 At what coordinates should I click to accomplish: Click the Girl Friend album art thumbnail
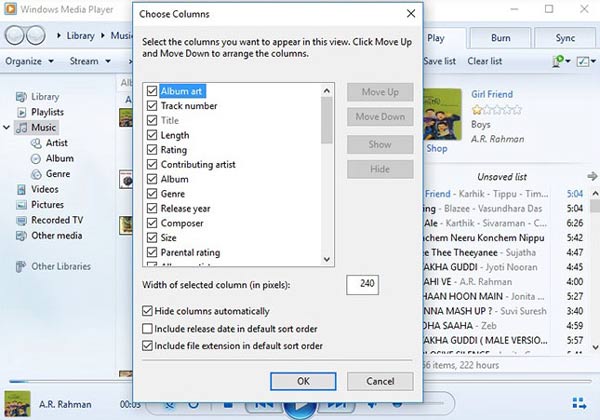442,114
